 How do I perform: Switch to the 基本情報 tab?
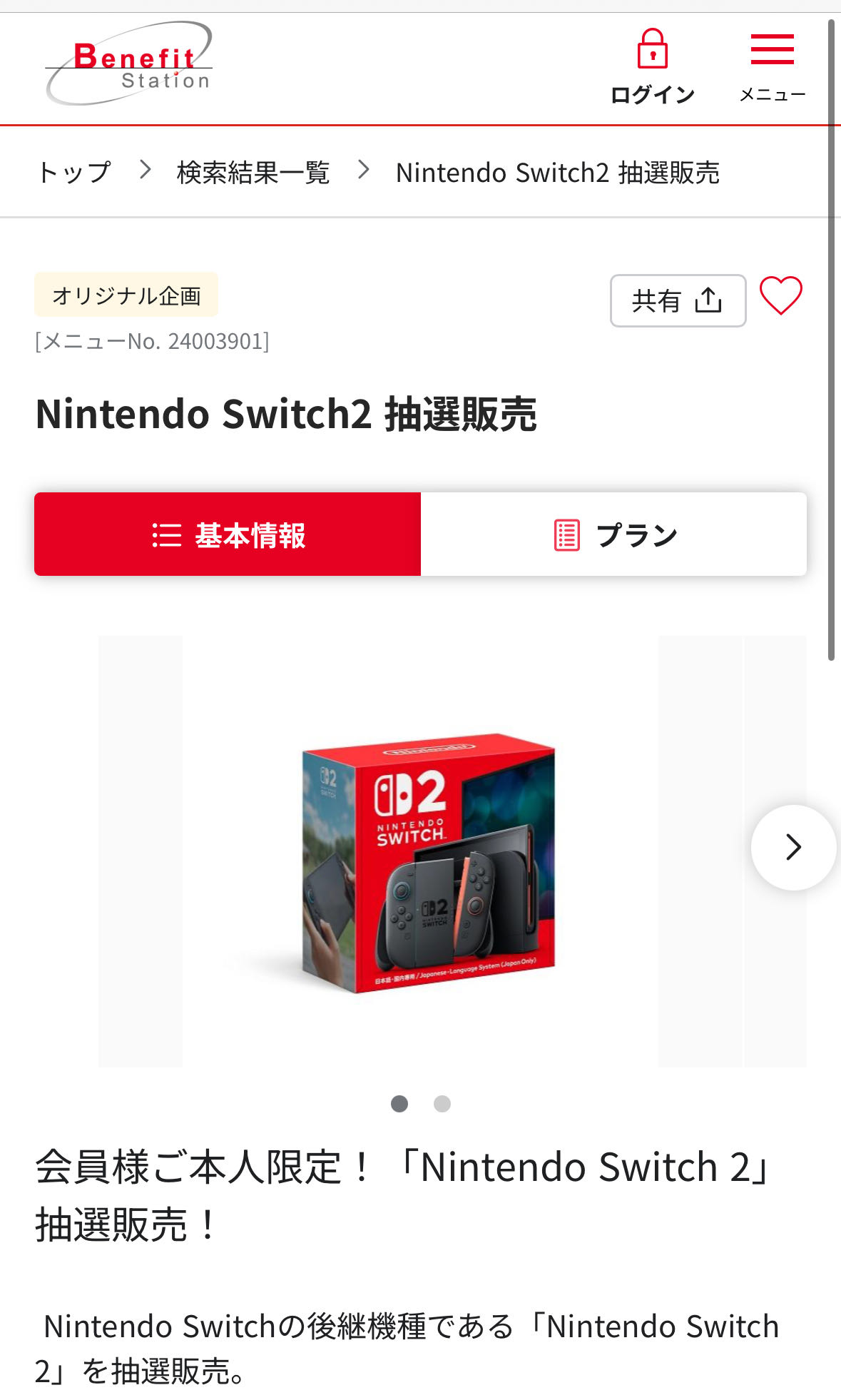point(228,534)
